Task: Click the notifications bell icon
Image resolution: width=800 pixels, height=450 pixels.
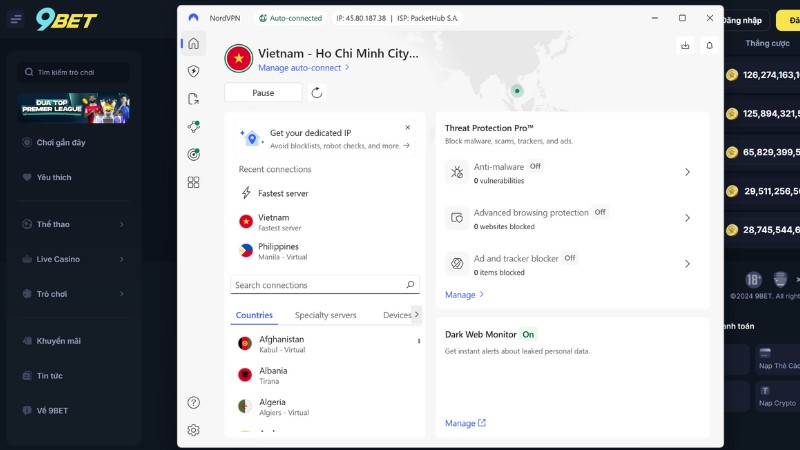Action: coord(709,45)
